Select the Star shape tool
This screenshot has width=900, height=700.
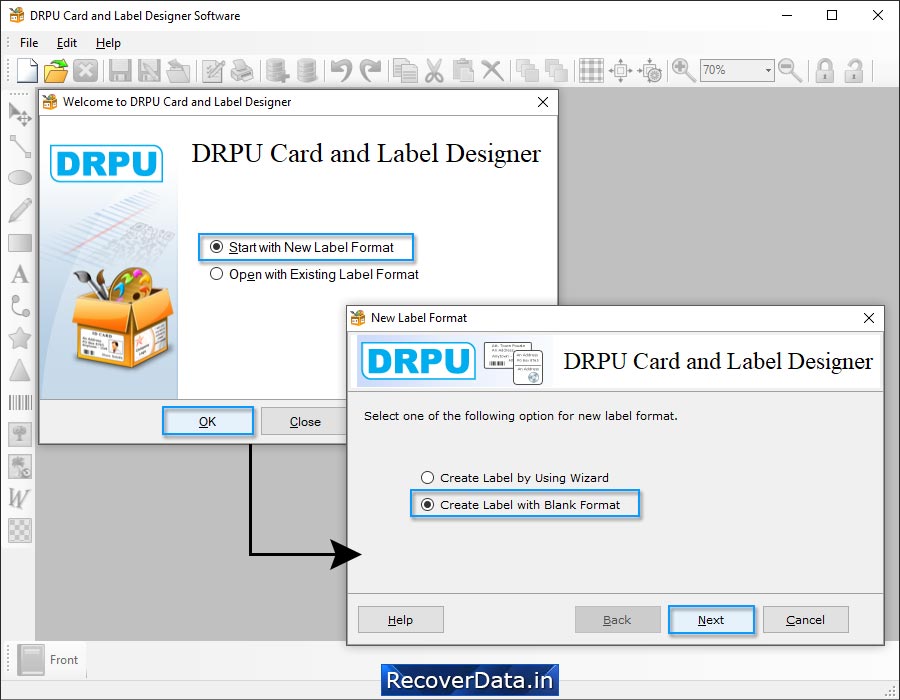20,338
